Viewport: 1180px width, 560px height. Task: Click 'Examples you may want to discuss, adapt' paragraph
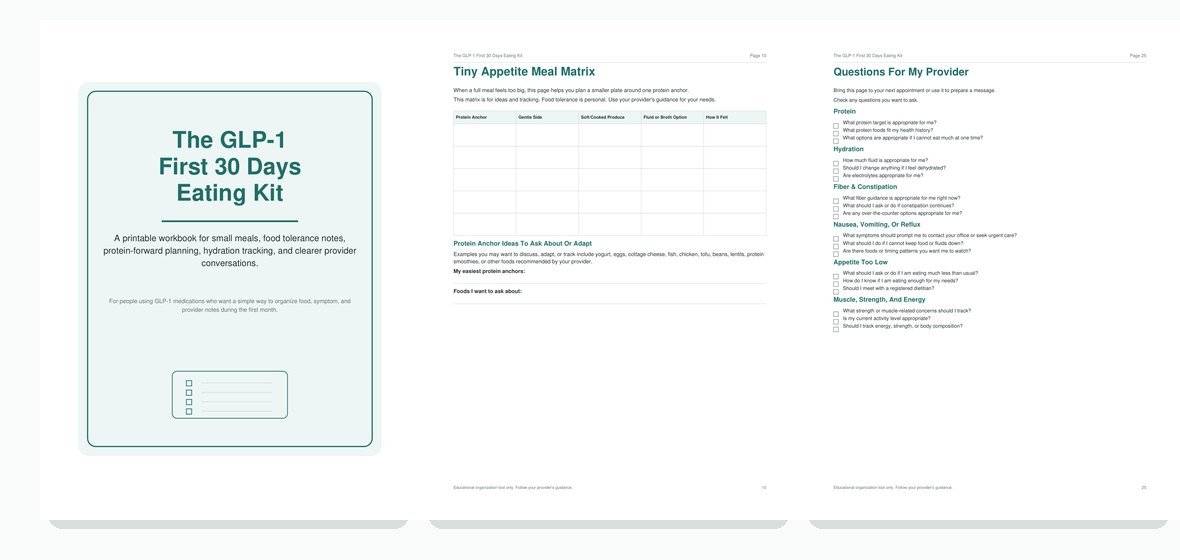click(x=608, y=258)
